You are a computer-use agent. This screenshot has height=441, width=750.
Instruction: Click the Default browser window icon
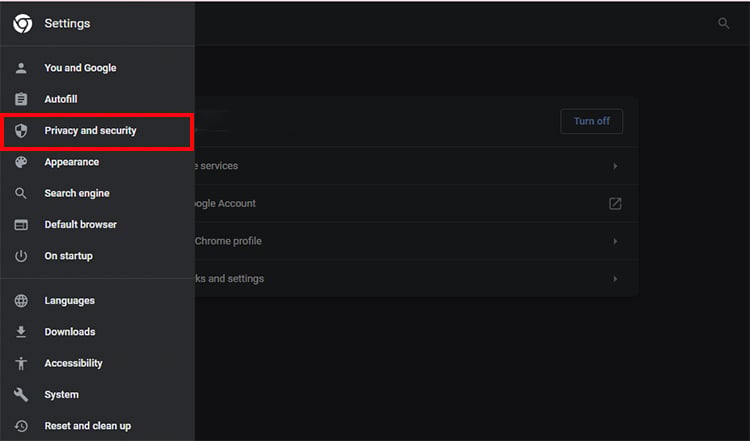(x=21, y=225)
